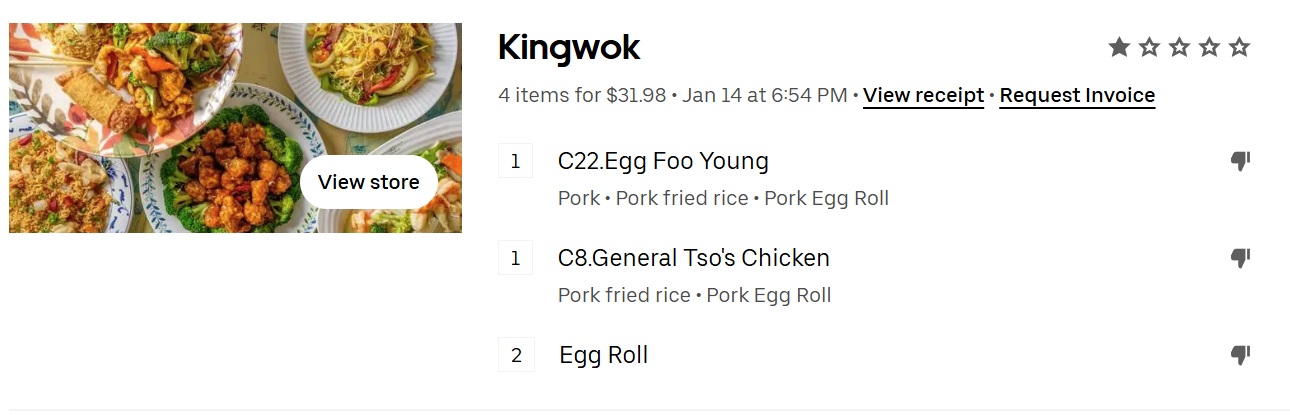Screen dimensions: 1290x415
Task: Select the C8.General Tso's Chicken item name
Action: [693, 258]
